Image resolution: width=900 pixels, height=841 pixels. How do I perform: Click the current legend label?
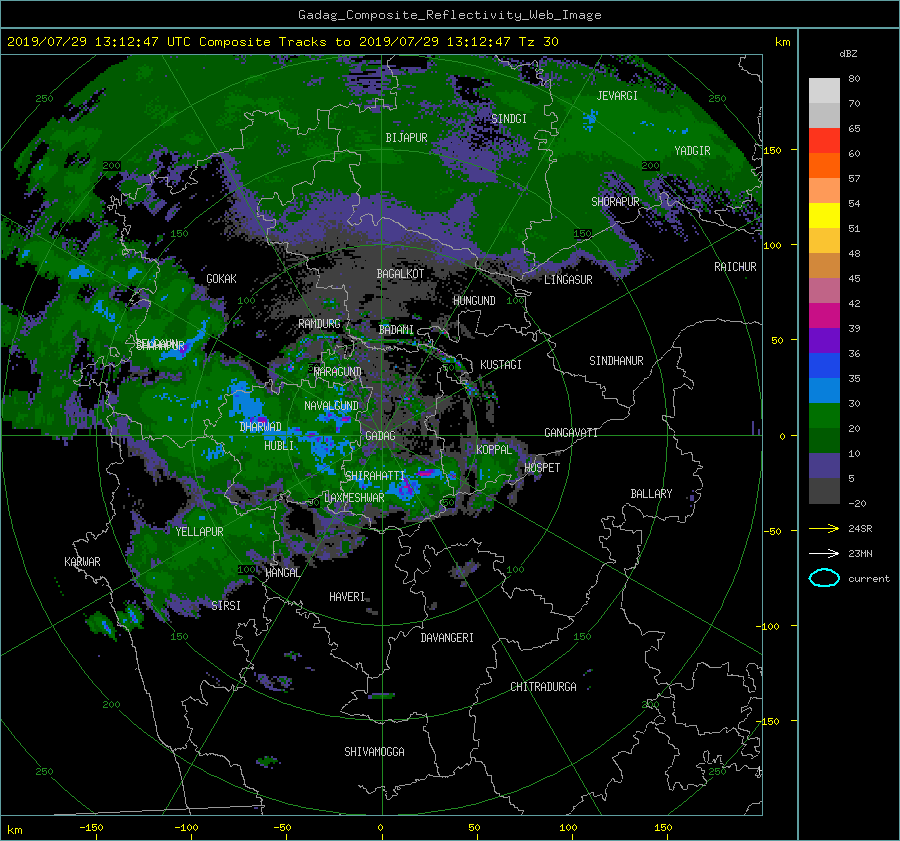[x=868, y=579]
